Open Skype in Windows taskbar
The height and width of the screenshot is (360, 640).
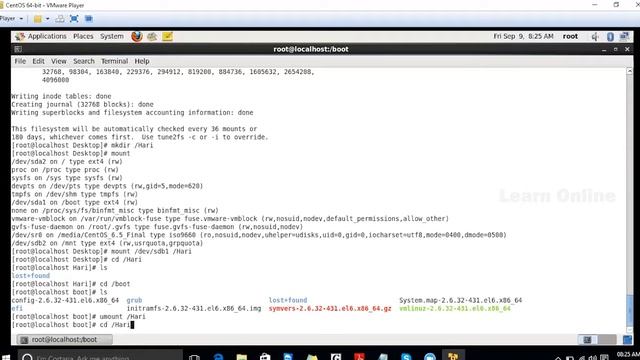tap(406, 357)
